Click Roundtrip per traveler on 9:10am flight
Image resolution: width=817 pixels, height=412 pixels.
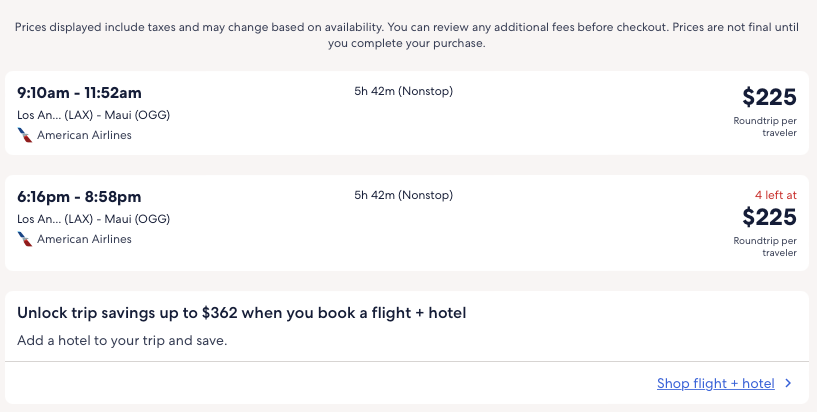tap(765, 126)
